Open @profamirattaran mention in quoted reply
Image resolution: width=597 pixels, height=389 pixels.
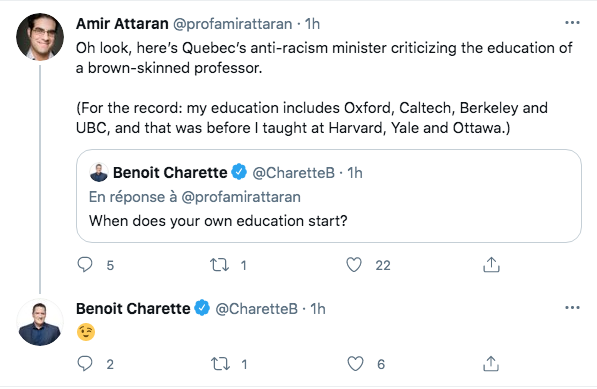click(x=241, y=197)
